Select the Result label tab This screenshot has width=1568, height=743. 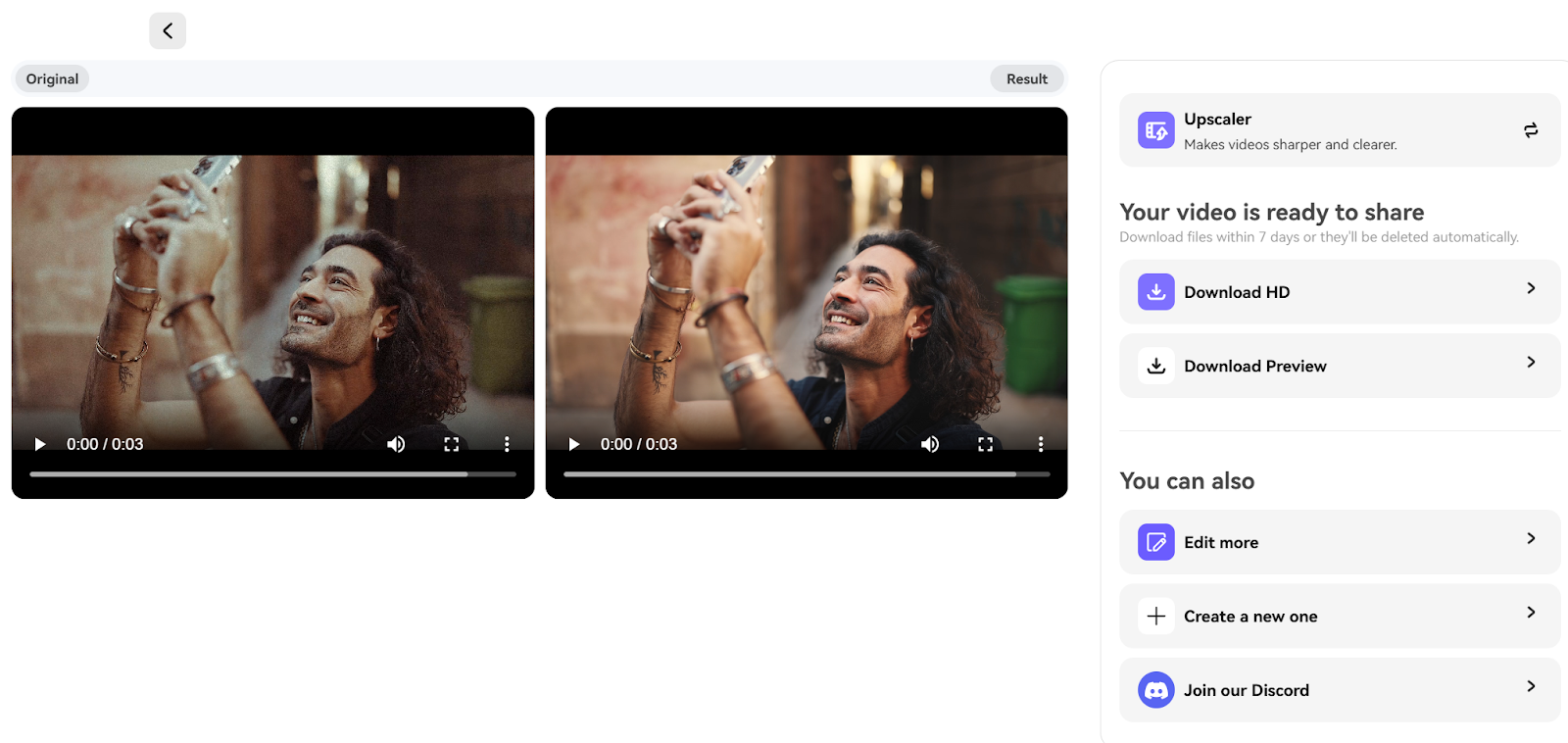(x=1027, y=78)
